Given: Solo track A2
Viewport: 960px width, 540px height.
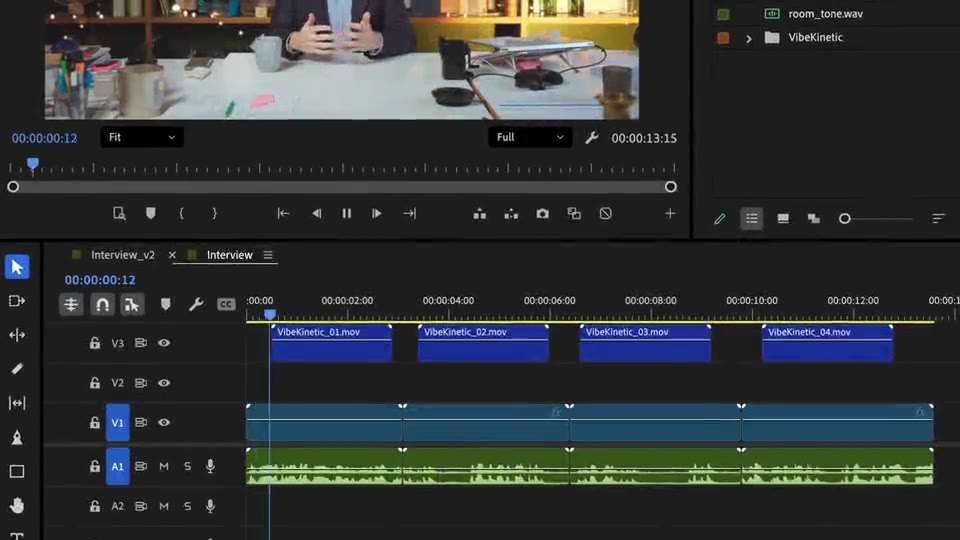Looking at the screenshot, I should pyautogui.click(x=187, y=506).
